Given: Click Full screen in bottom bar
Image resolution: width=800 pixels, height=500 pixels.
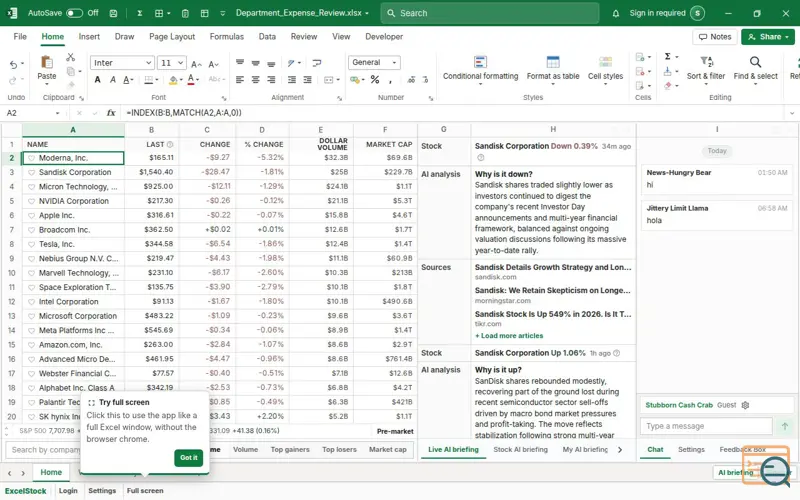Looking at the screenshot, I should pyautogui.click(x=145, y=491).
